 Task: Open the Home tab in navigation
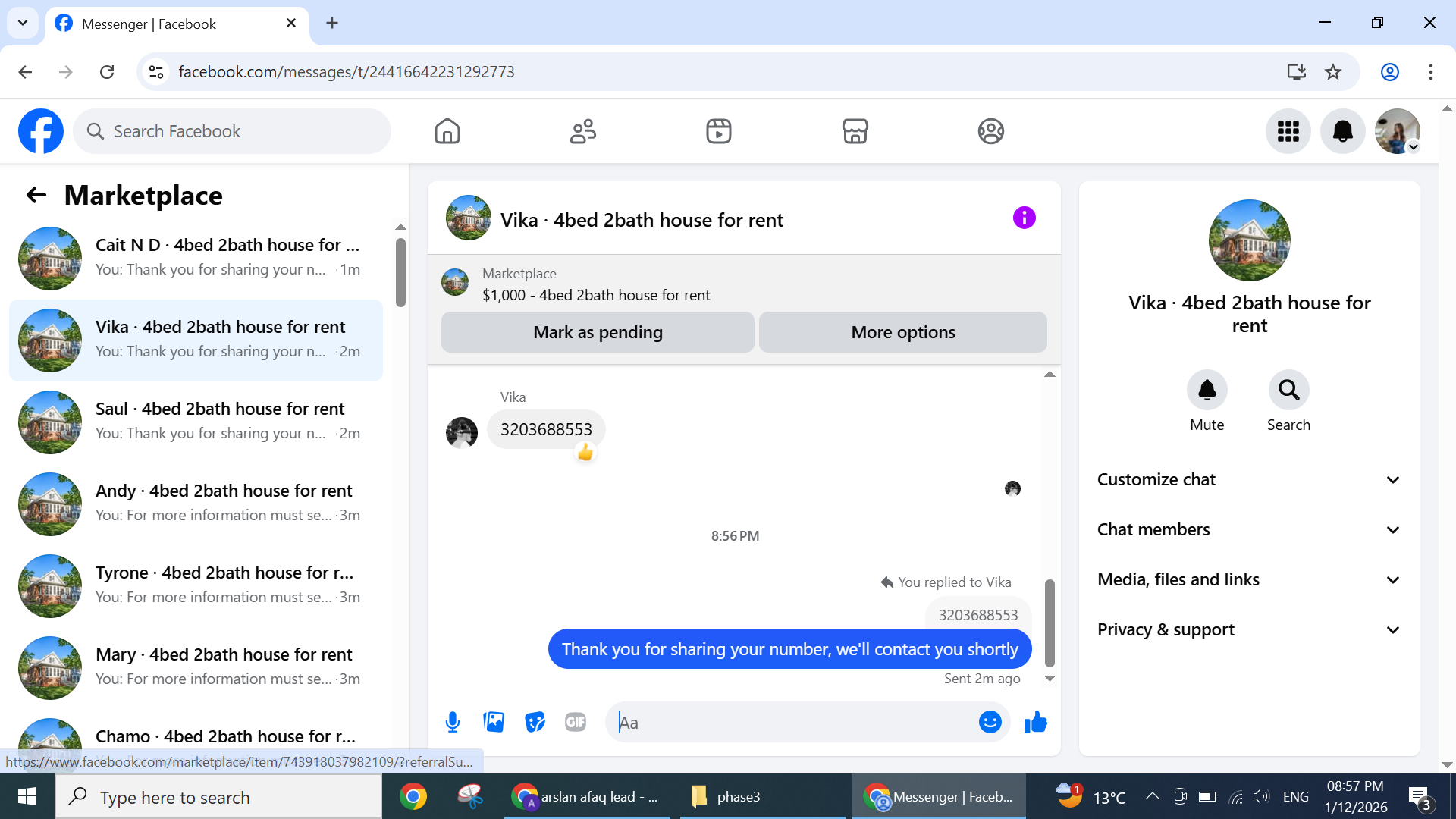pos(447,131)
